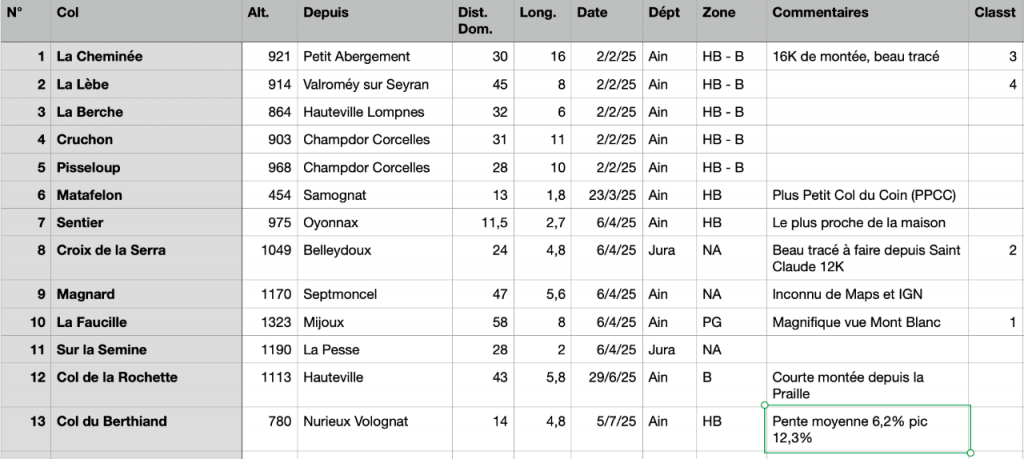The image size is (1024, 459).
Task: Click the Pente moyenne 6,2% comment cell
Action: click(867, 429)
